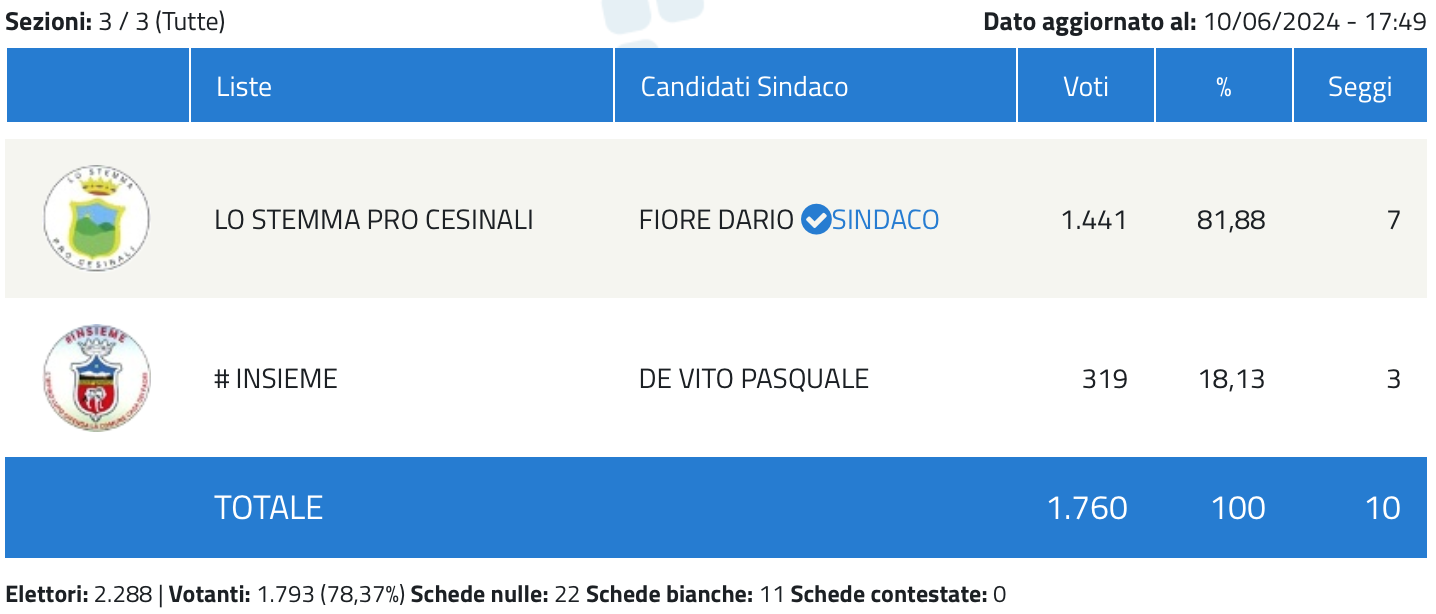The width and height of the screenshot is (1436, 614).
Task: Click the 81,88 percentage value
Action: pyautogui.click(x=1231, y=219)
